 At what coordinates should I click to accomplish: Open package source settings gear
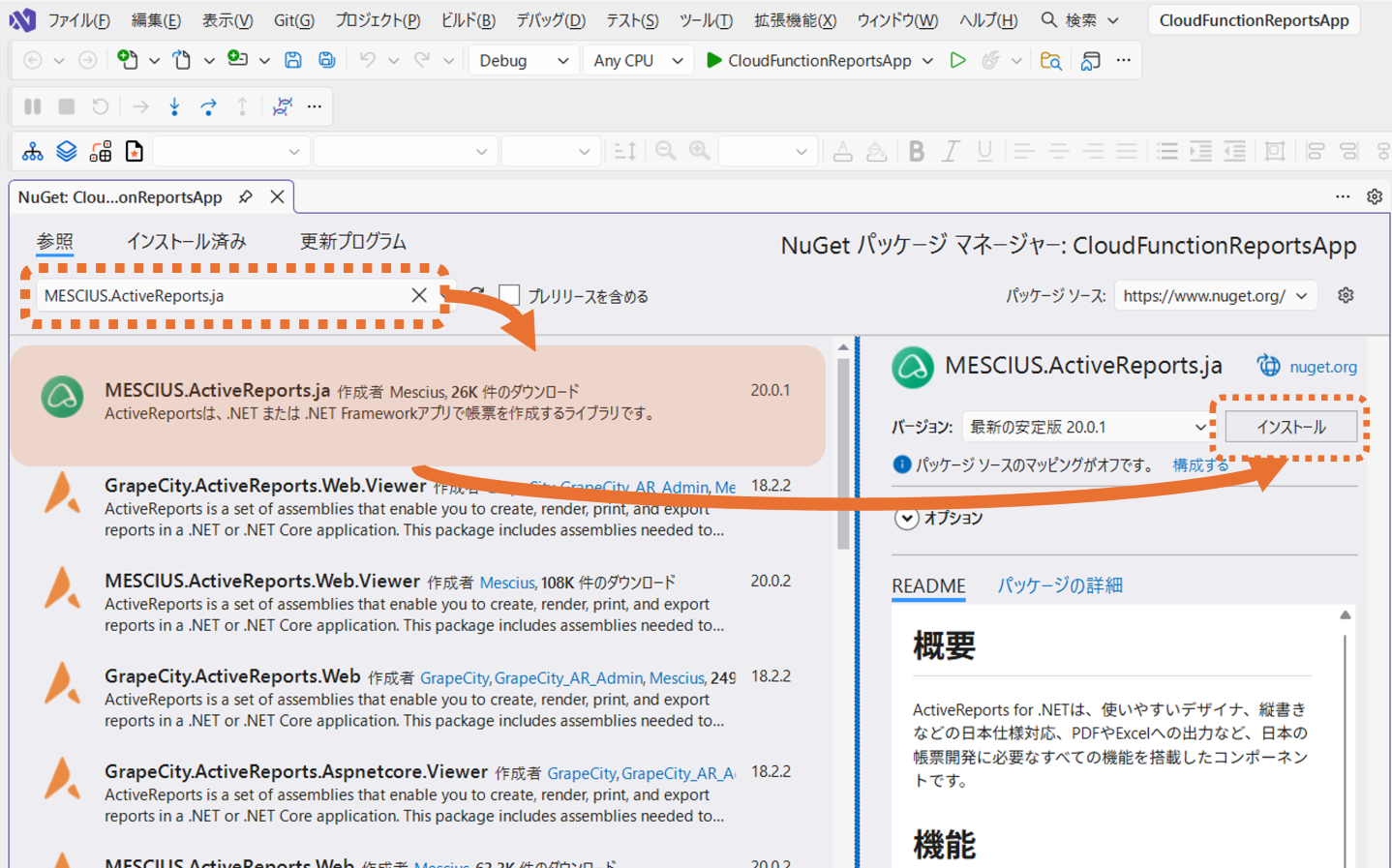[1346, 295]
